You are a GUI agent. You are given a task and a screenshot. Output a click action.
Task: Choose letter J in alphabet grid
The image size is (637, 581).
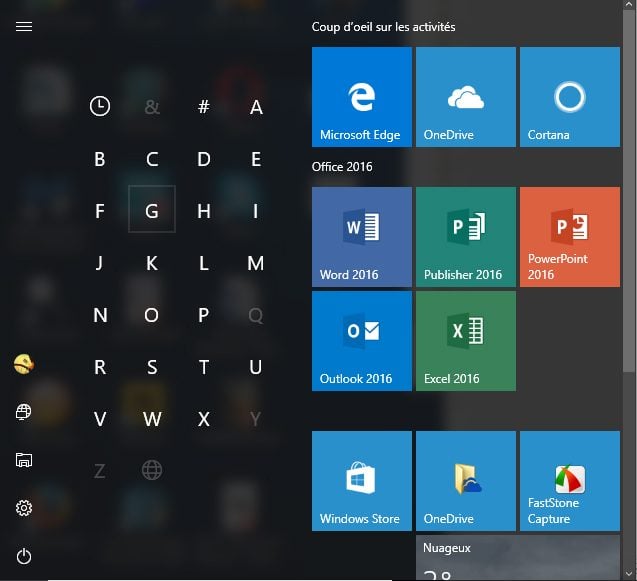click(x=100, y=262)
